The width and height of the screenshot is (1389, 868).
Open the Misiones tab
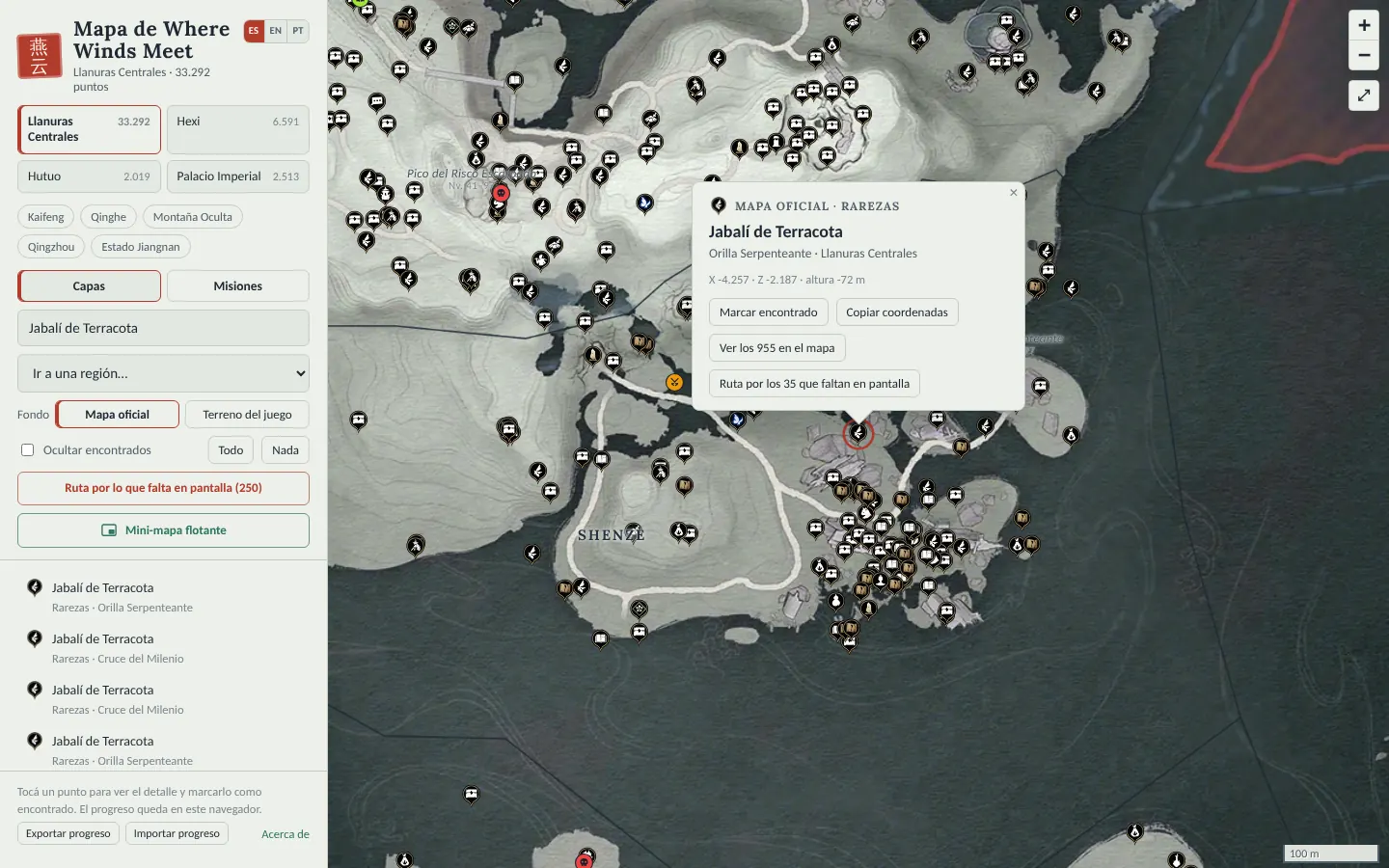click(238, 286)
